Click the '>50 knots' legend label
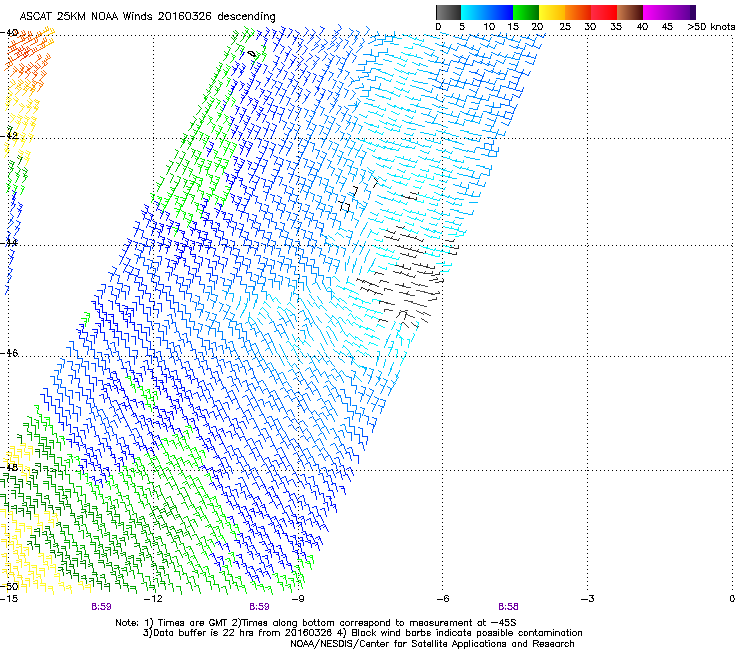740x650 pixels. click(711, 27)
